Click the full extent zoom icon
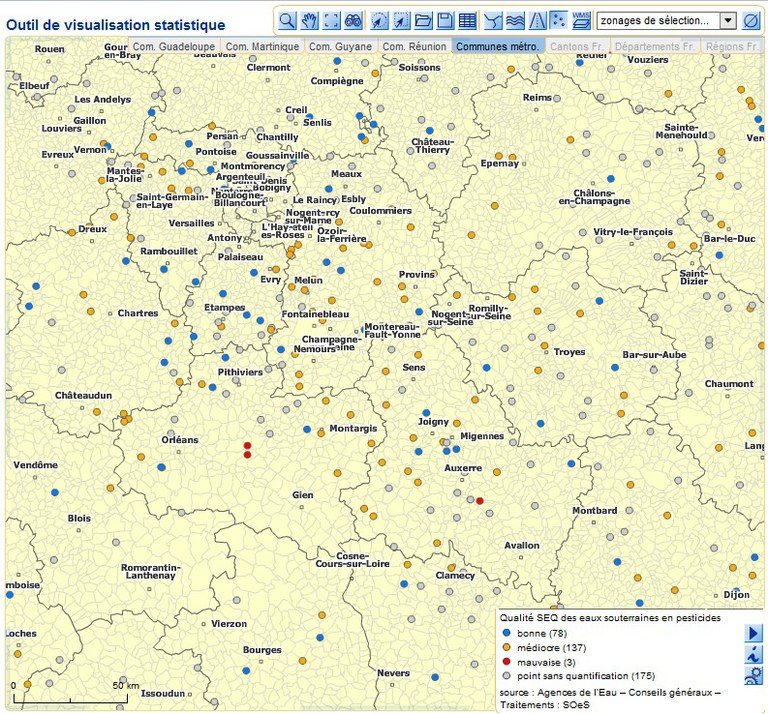The image size is (768, 714). (x=331, y=20)
